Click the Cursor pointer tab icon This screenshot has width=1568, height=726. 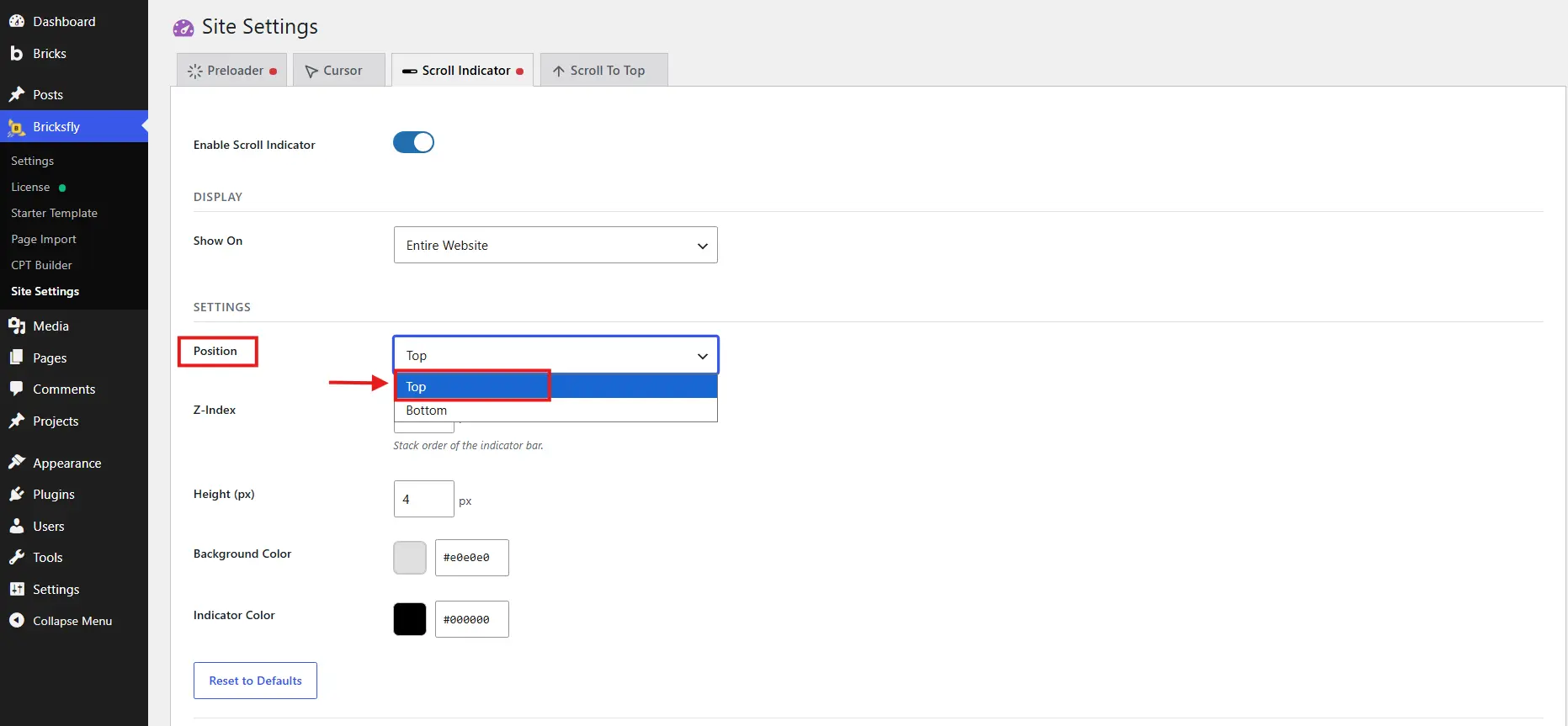pyautogui.click(x=311, y=72)
